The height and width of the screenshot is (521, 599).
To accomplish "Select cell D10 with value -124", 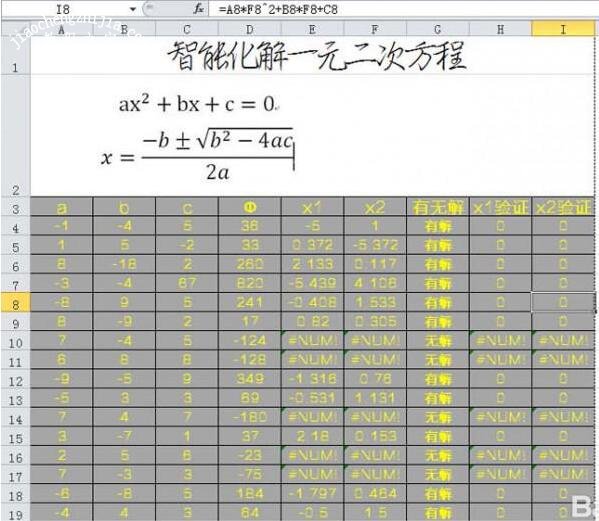I will tap(249, 340).
